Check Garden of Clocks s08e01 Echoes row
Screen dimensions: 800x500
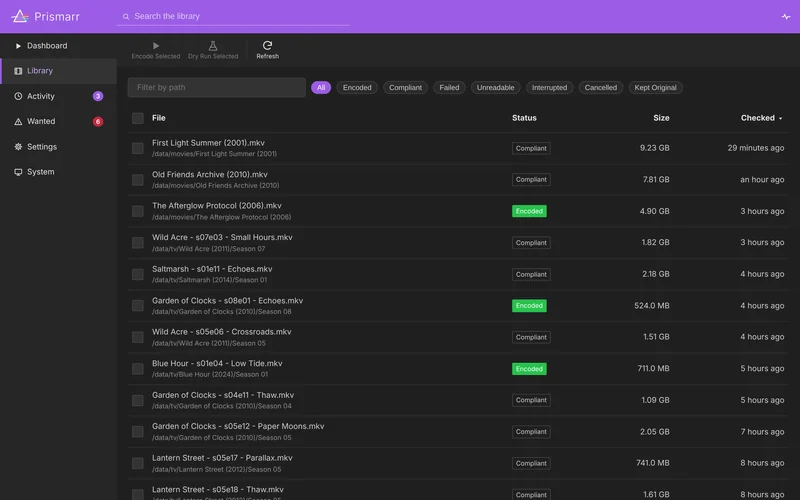(138, 306)
